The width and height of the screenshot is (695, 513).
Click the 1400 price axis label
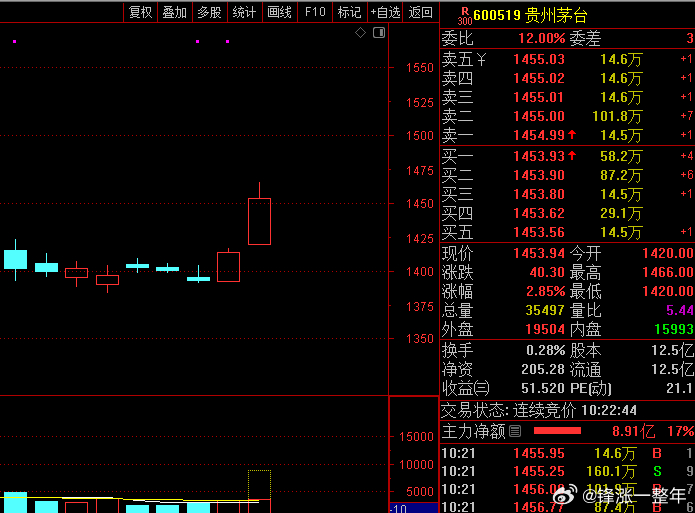point(420,272)
